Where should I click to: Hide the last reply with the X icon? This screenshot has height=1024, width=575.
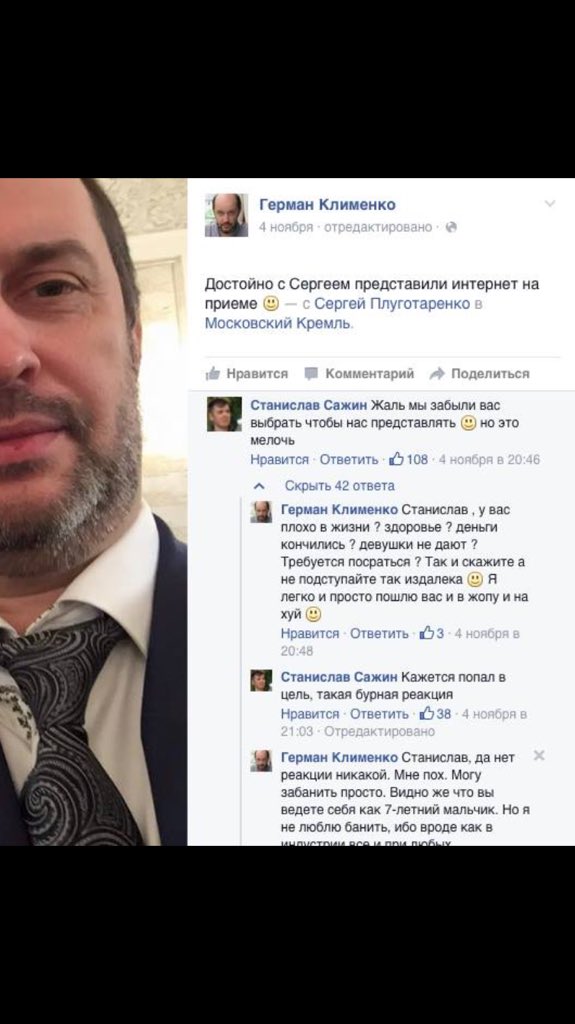tap(538, 756)
